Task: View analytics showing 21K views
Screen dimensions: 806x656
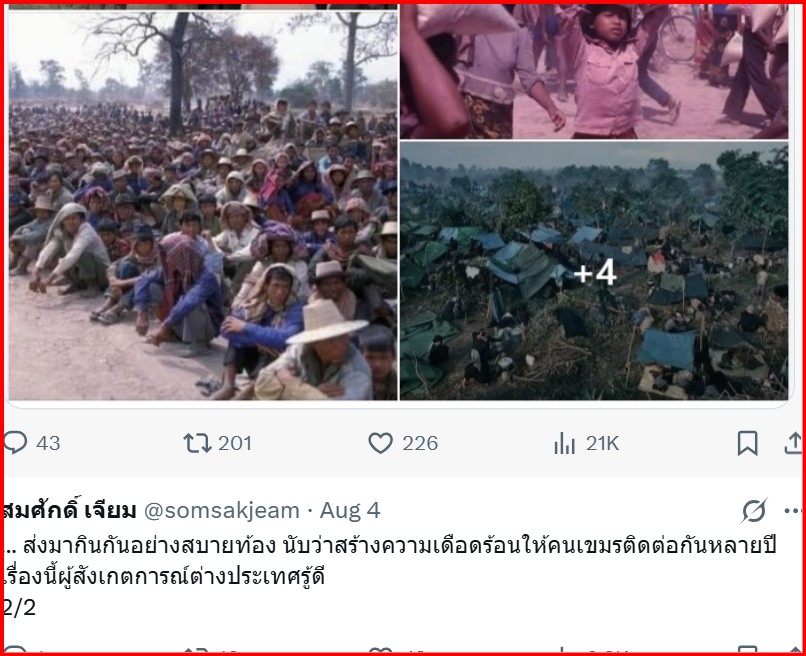Action: click(x=564, y=443)
